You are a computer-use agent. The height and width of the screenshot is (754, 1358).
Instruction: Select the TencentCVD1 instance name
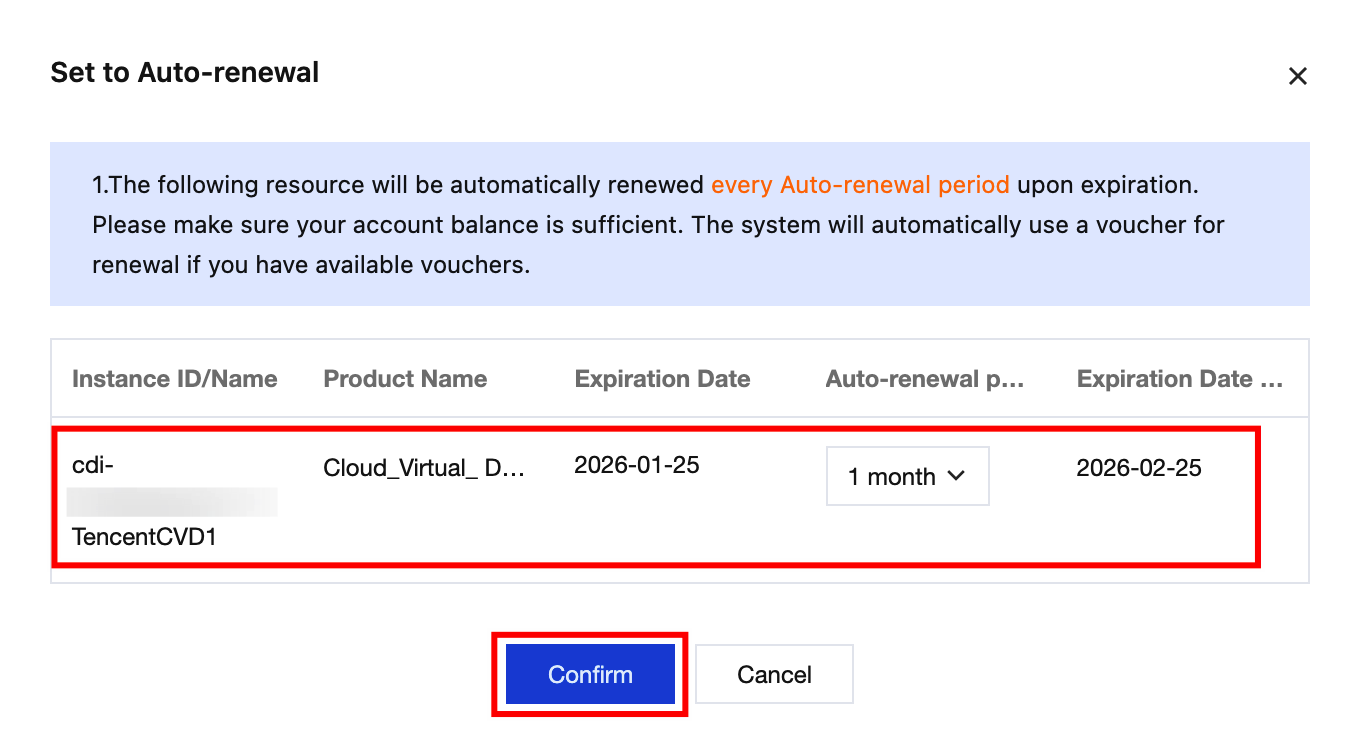(x=144, y=537)
